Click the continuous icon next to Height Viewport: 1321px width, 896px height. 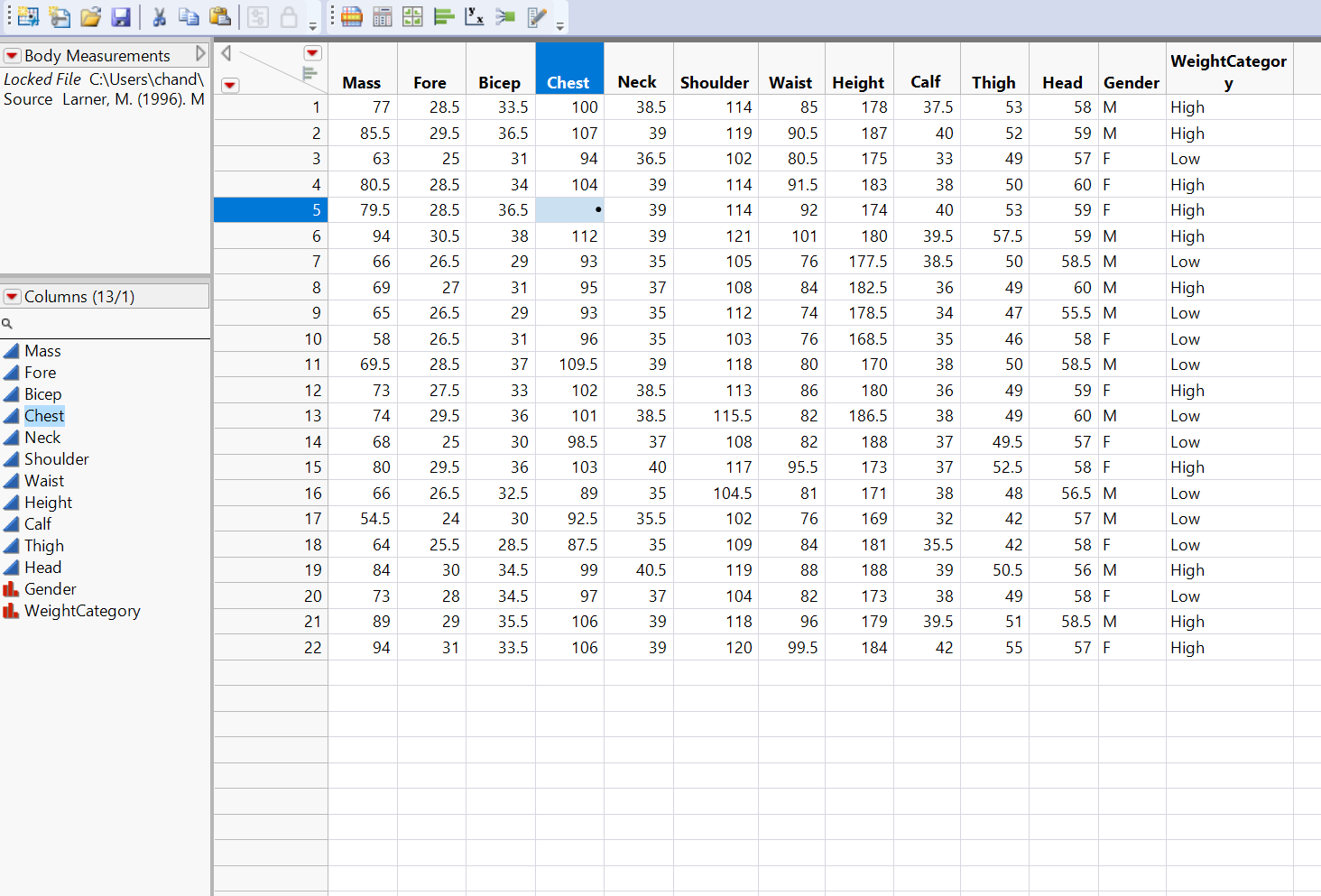point(11,503)
